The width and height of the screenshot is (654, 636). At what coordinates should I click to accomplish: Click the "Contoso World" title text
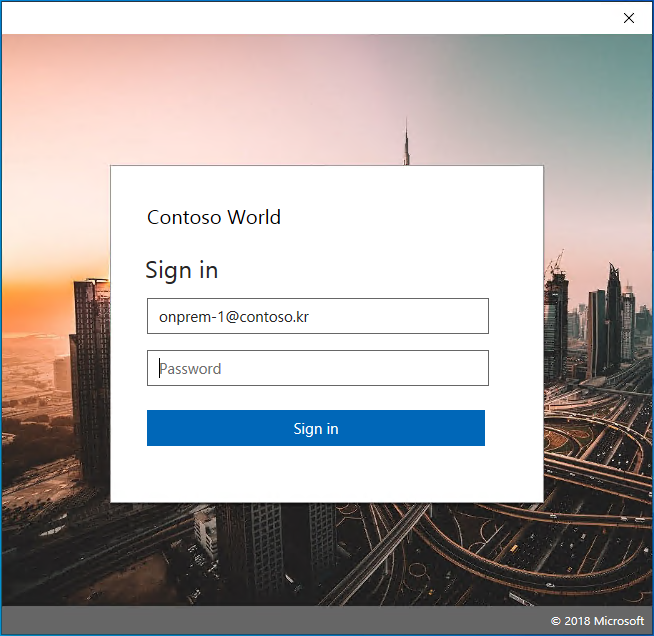click(214, 217)
